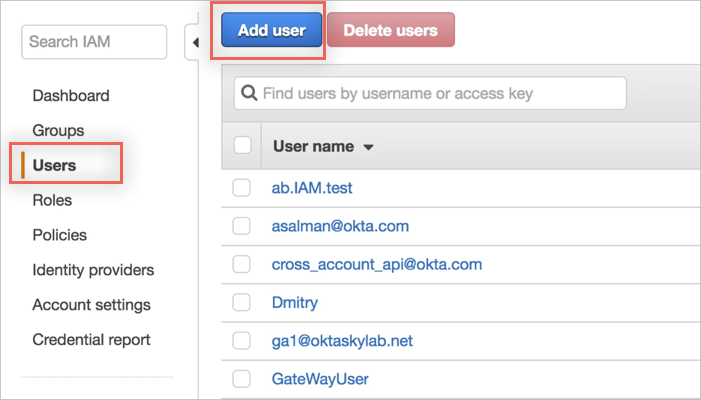
Task: Open Dashboard in the sidebar
Action: pyautogui.click(x=71, y=96)
